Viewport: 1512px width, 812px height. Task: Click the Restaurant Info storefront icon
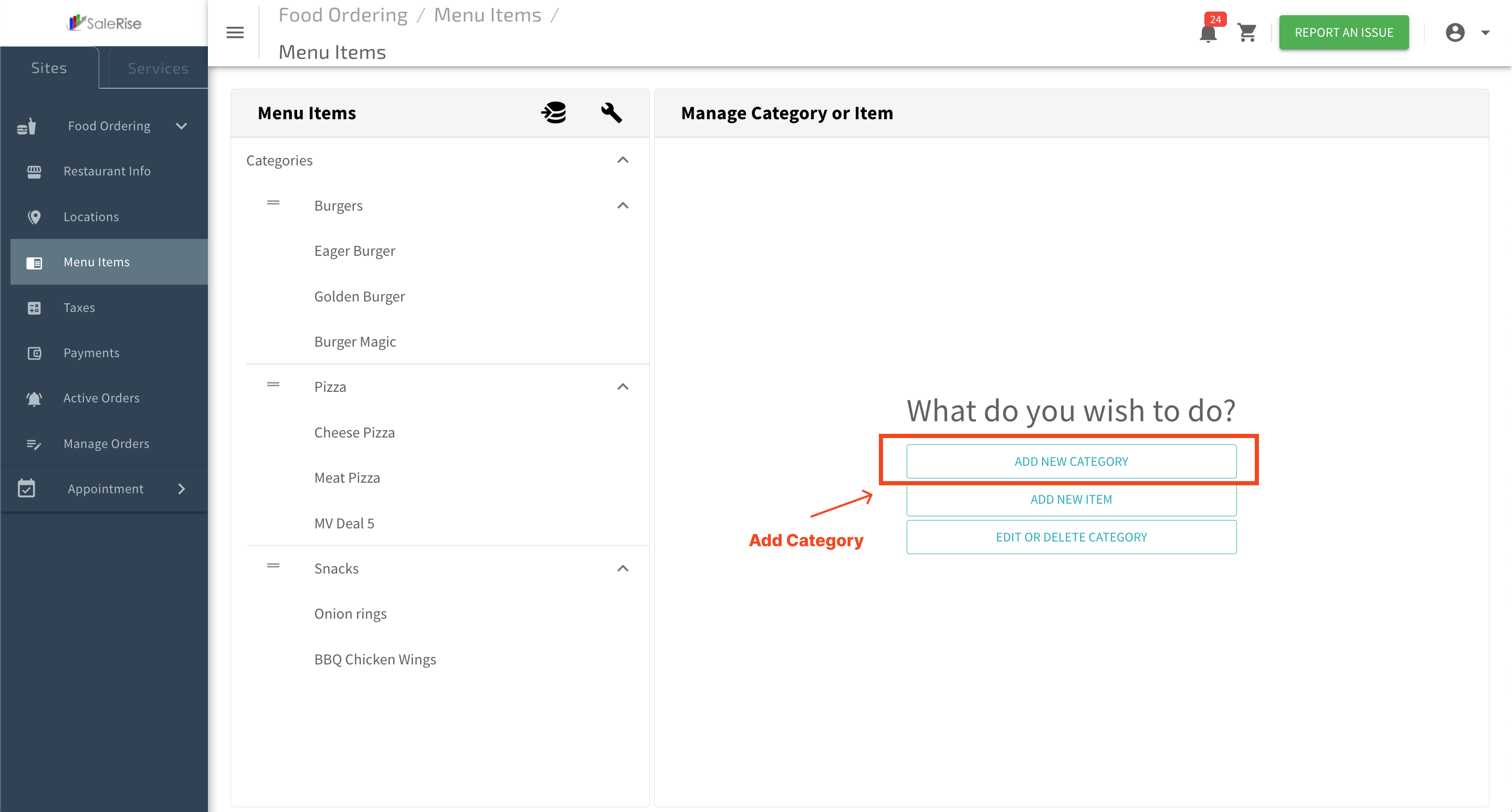pyautogui.click(x=34, y=171)
